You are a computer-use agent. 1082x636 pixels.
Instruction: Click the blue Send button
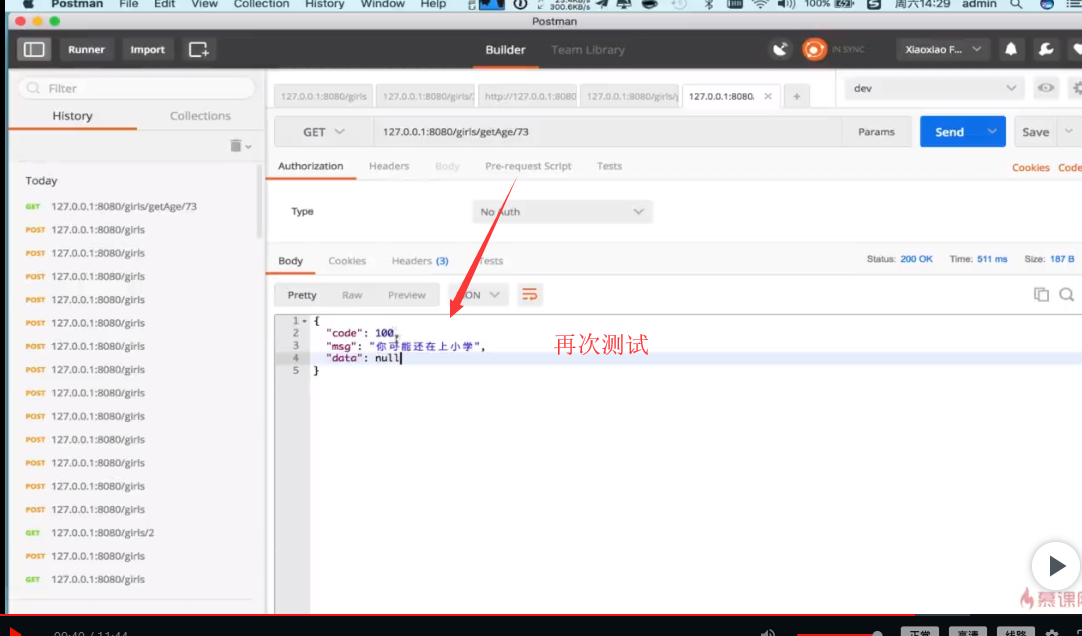(950, 132)
